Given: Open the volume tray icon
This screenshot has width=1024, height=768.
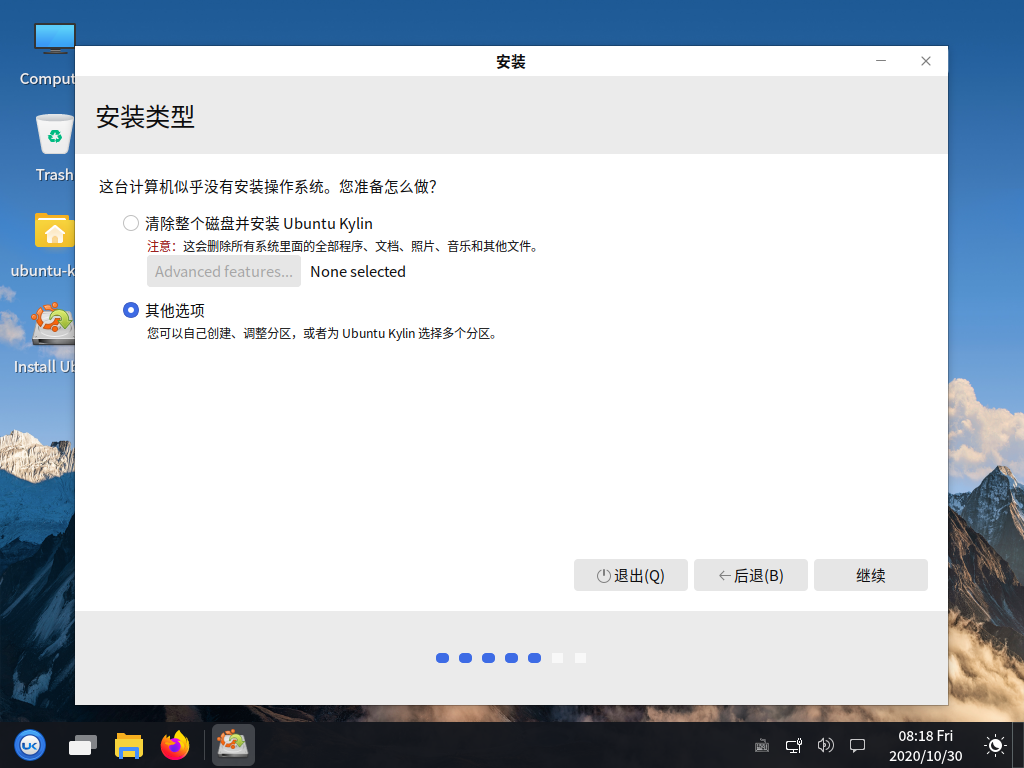Looking at the screenshot, I should (825, 745).
